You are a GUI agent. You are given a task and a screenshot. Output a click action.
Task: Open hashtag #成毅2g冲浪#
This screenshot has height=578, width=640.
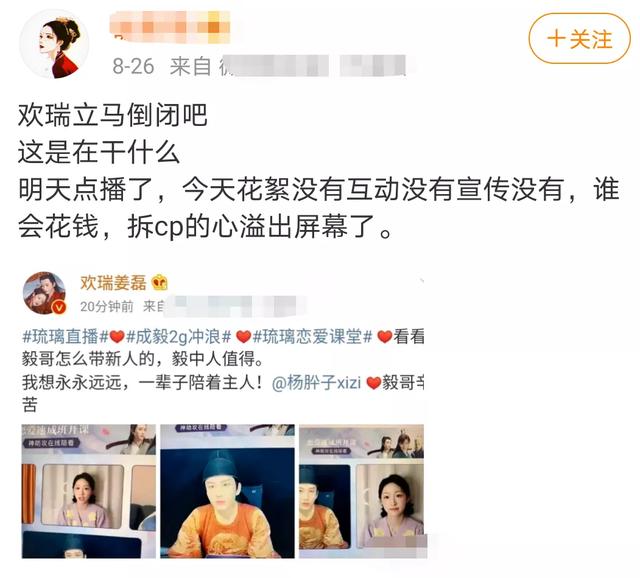click(x=179, y=337)
